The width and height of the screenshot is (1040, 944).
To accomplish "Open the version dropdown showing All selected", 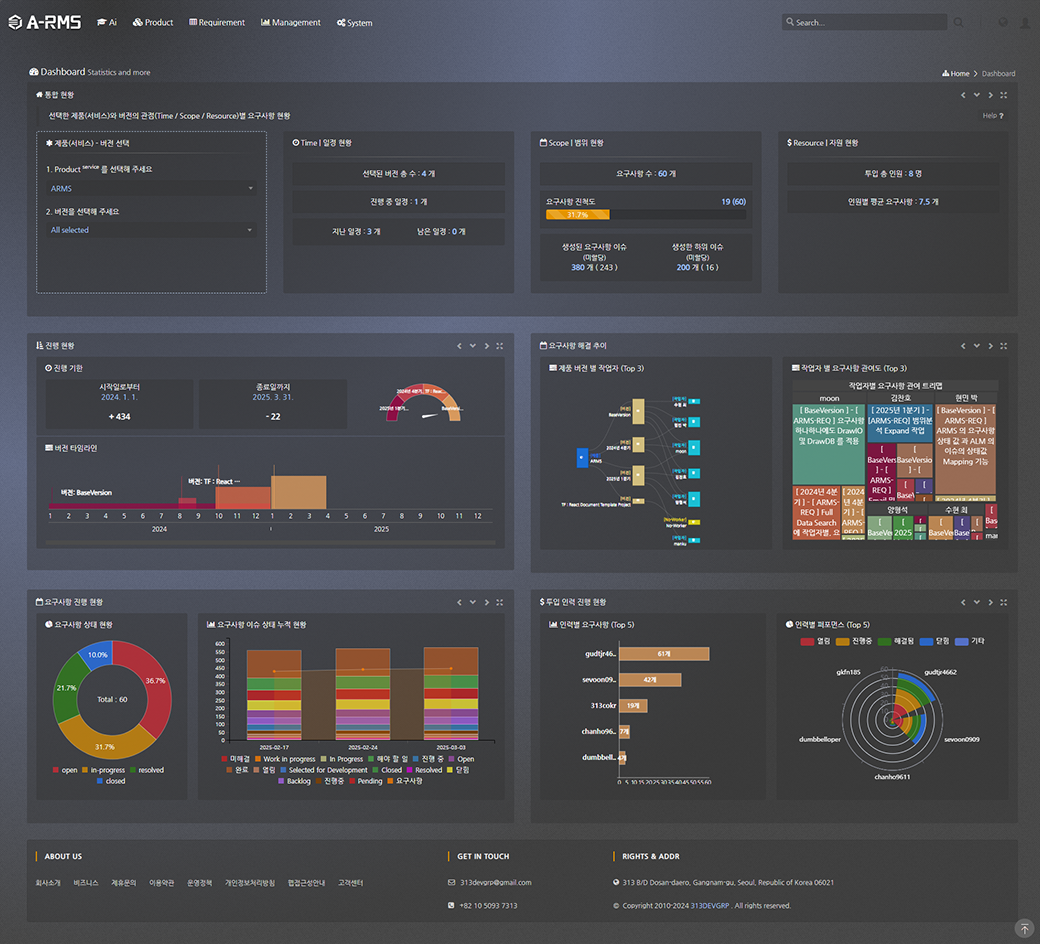I will (x=151, y=230).
